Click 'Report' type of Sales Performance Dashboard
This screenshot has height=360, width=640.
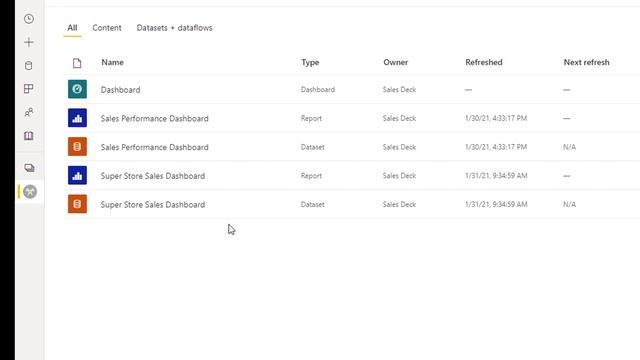(x=311, y=118)
